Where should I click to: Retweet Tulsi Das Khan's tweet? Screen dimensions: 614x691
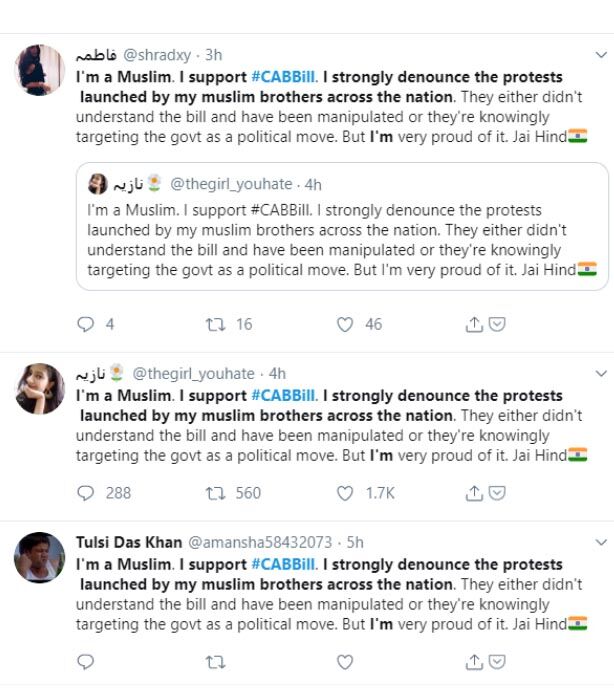point(213,661)
